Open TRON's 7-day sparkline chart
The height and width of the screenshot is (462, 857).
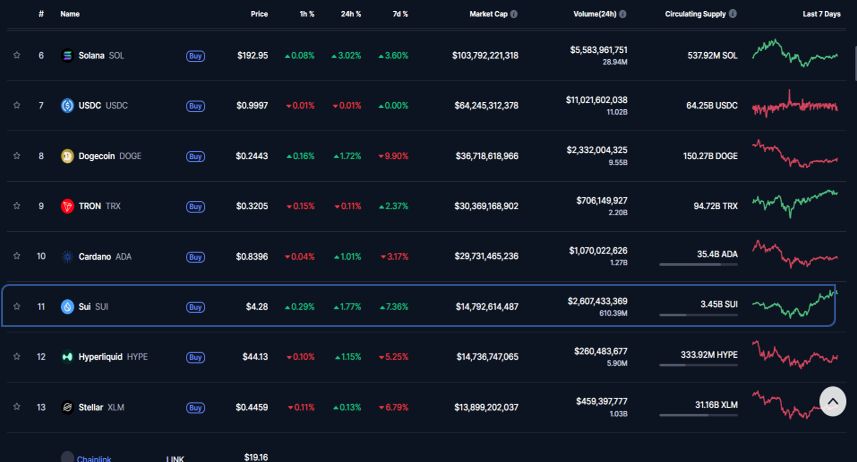[795, 204]
